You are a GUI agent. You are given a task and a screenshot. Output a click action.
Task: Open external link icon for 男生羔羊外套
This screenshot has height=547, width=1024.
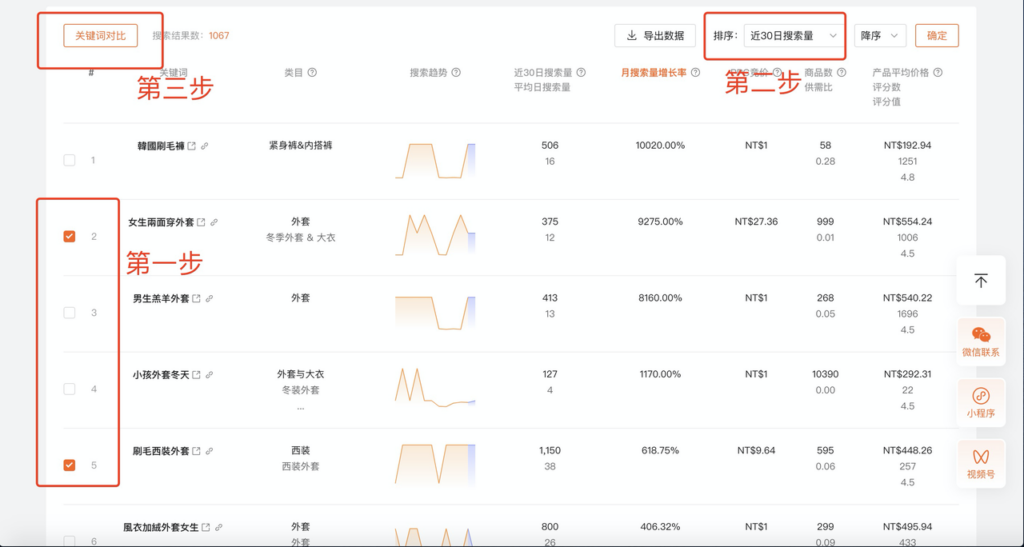pos(196,299)
